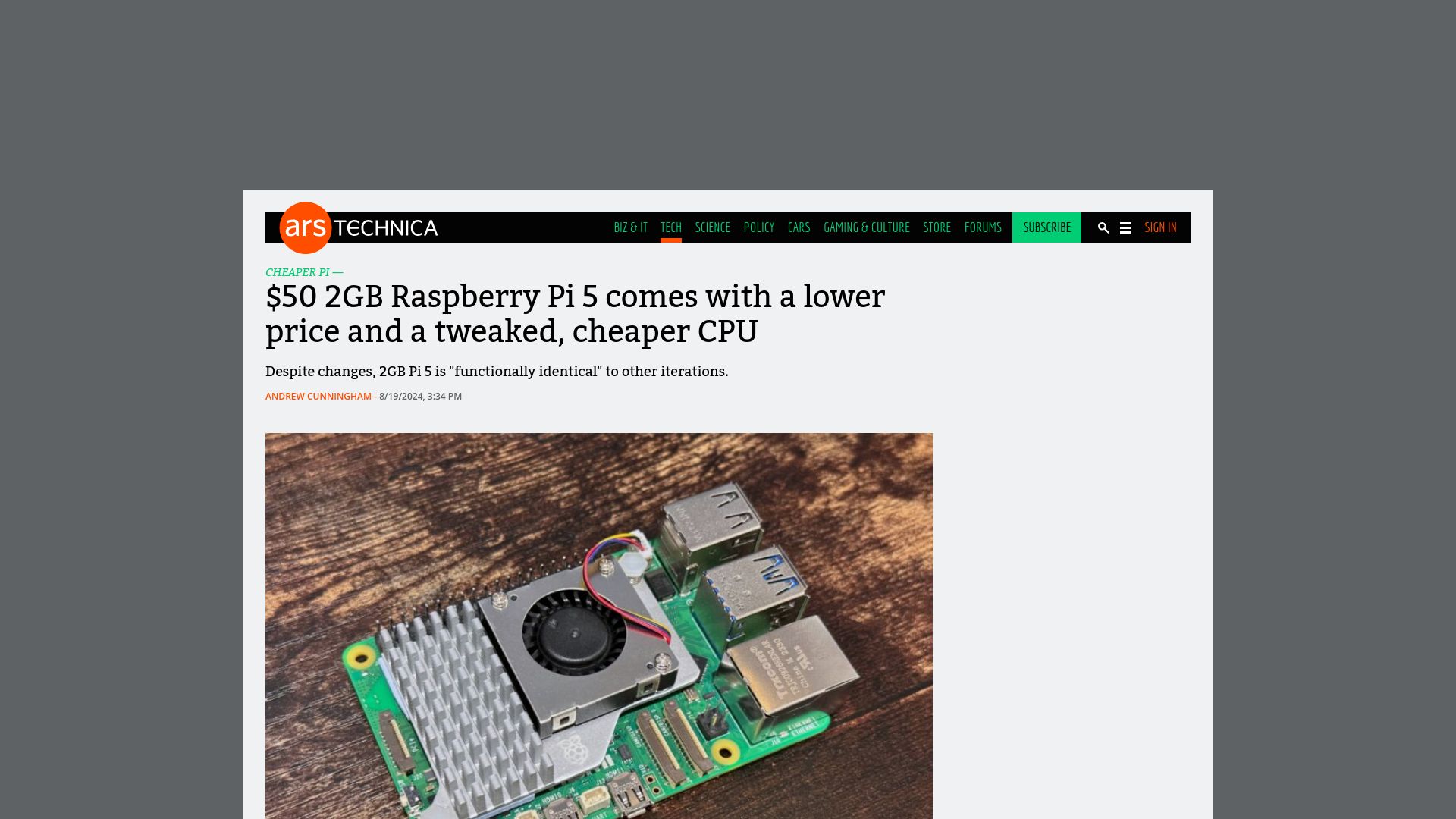This screenshot has width=1456, height=819.
Task: Open the Policy section
Action: point(759,227)
